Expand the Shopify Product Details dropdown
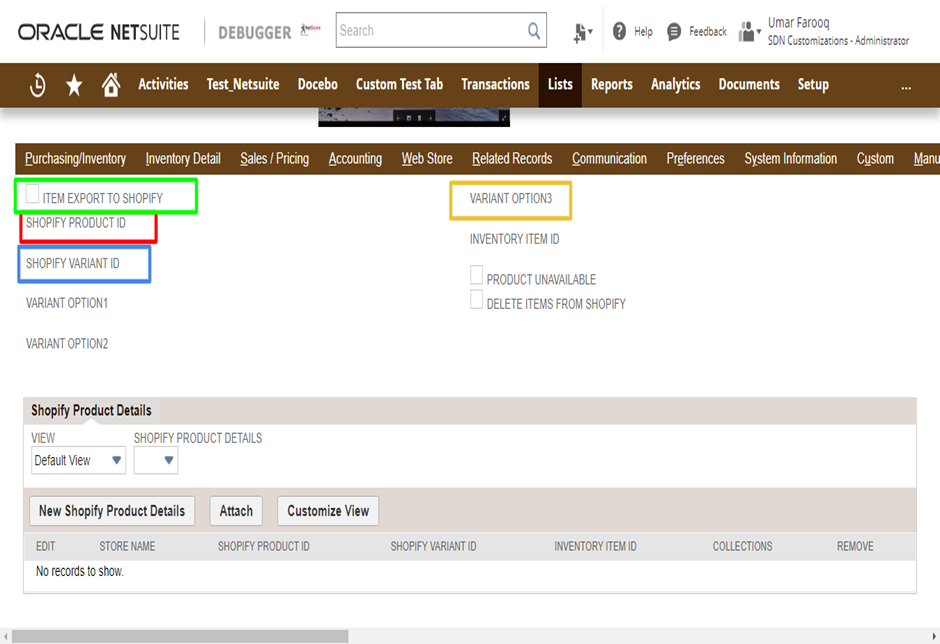Viewport: 940px width, 644px height. point(156,461)
